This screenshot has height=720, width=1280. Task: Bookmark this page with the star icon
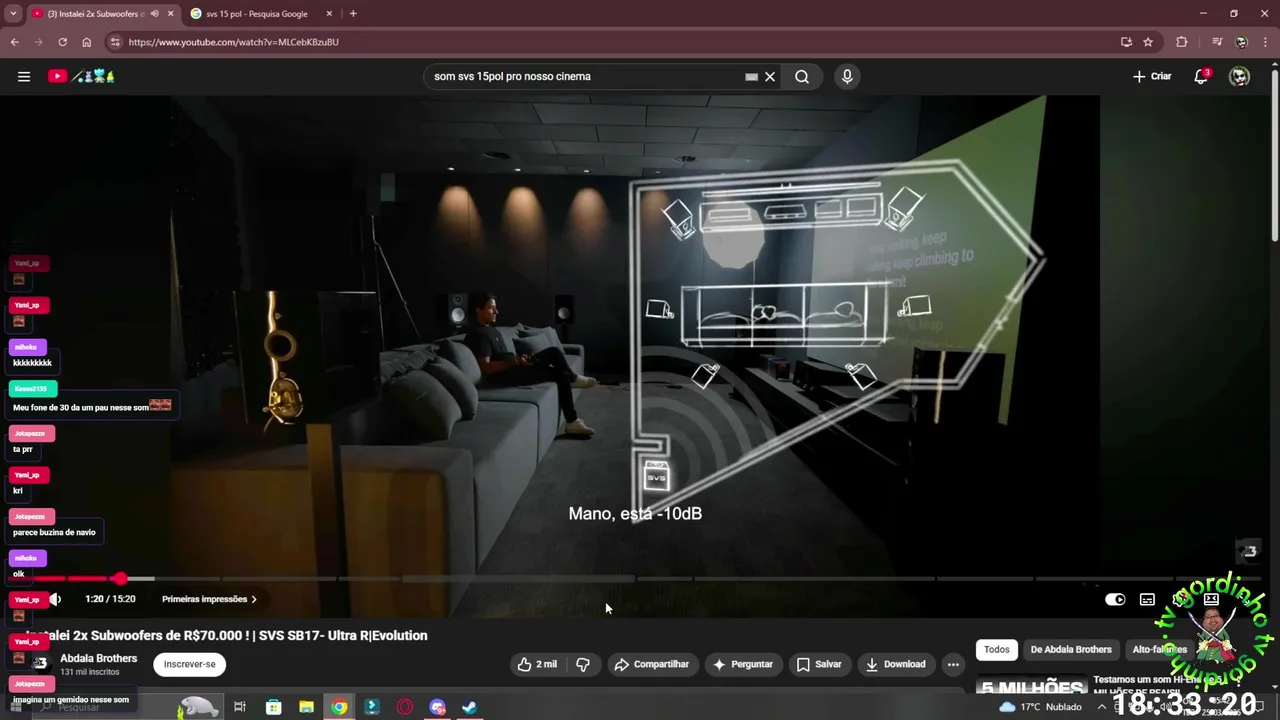click(x=1148, y=42)
